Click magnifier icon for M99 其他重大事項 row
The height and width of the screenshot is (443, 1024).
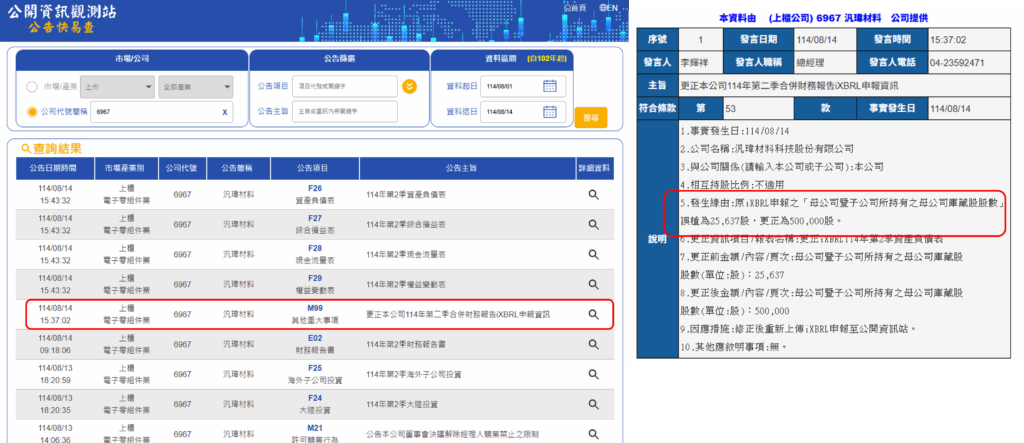(593, 314)
